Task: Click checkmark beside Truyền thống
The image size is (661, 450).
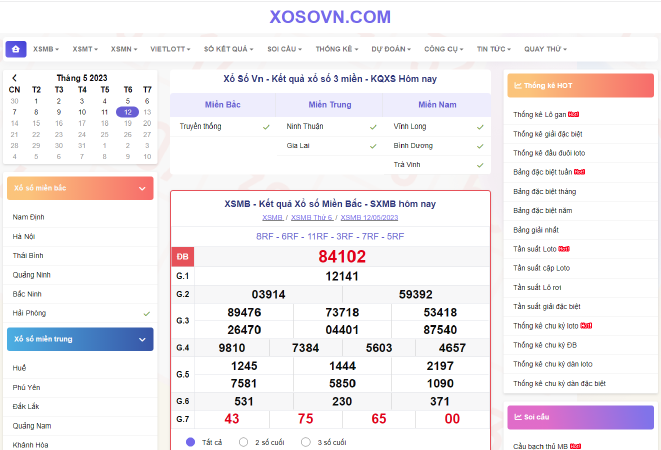Action: click(266, 127)
